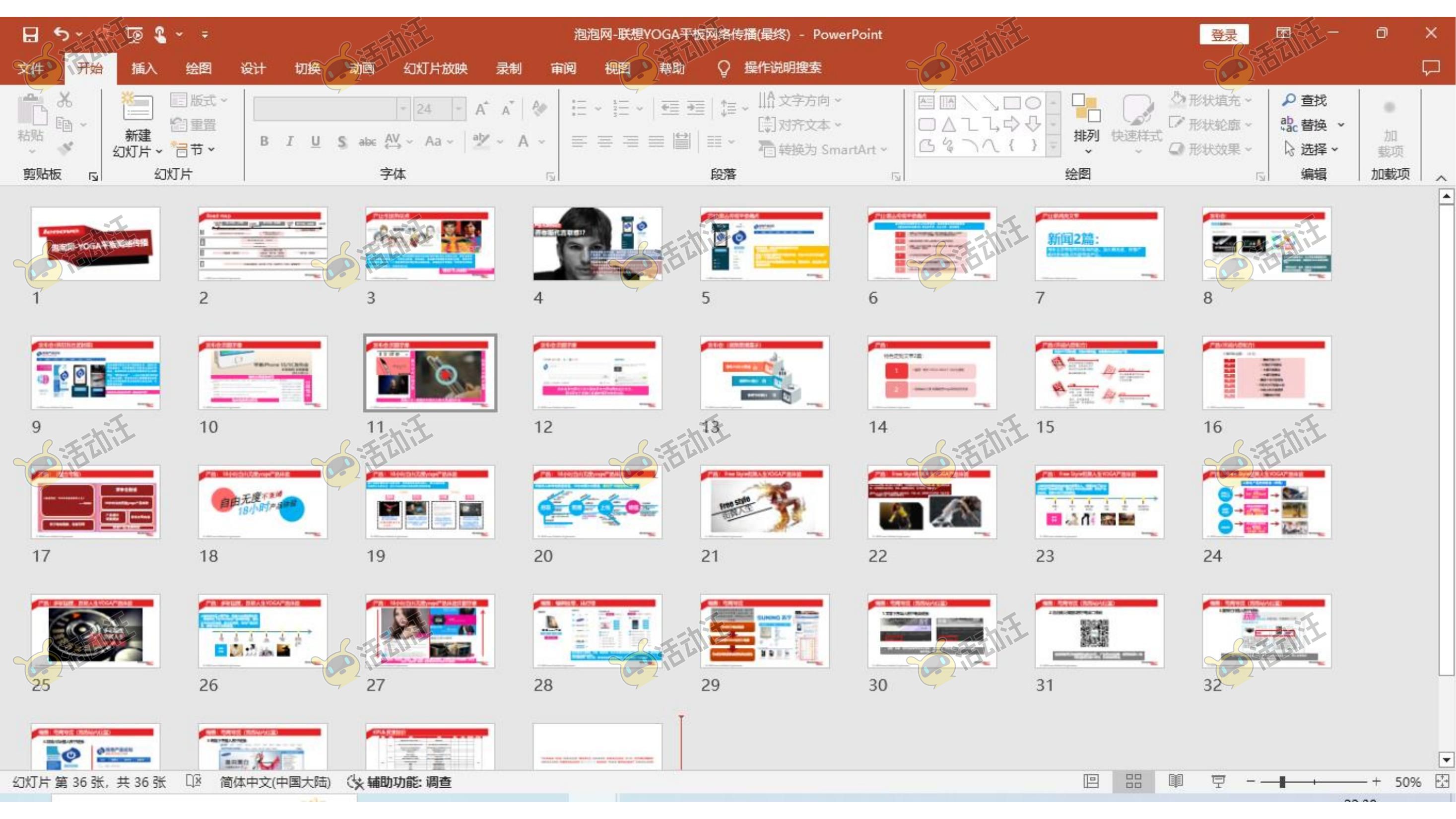Switch to Slide Sorter view in status bar
This screenshot has width=1456, height=819.
(x=1133, y=782)
